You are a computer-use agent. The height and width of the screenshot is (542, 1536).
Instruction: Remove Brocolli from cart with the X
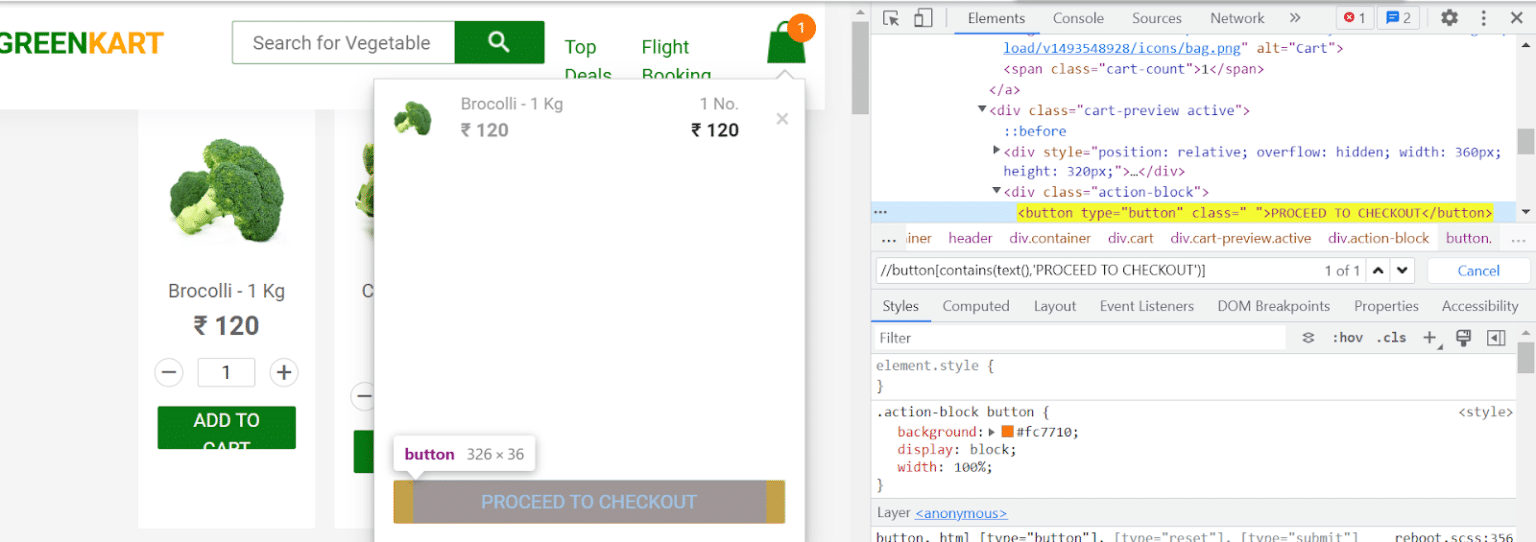pyautogui.click(x=782, y=119)
